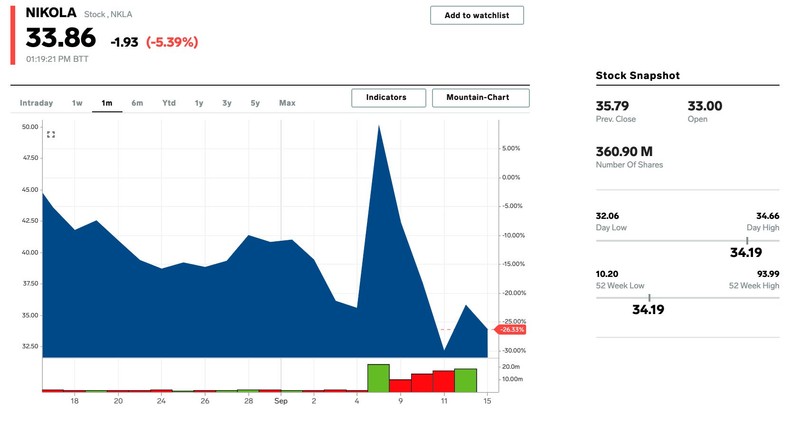Add Nikola stock to watchlist
This screenshot has width=790, height=433.
476,15
